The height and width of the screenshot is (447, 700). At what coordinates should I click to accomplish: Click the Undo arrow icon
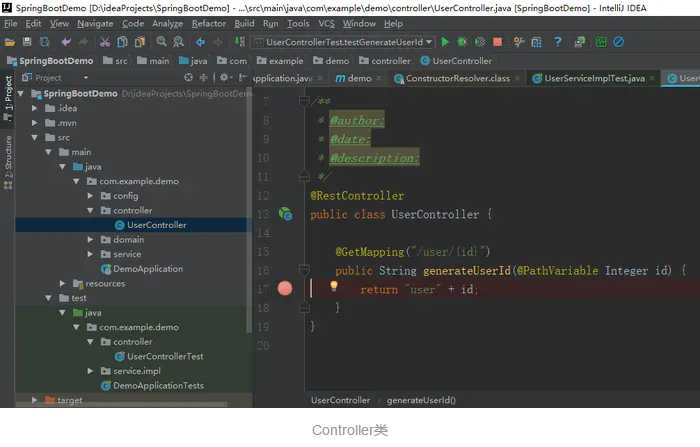click(66, 42)
